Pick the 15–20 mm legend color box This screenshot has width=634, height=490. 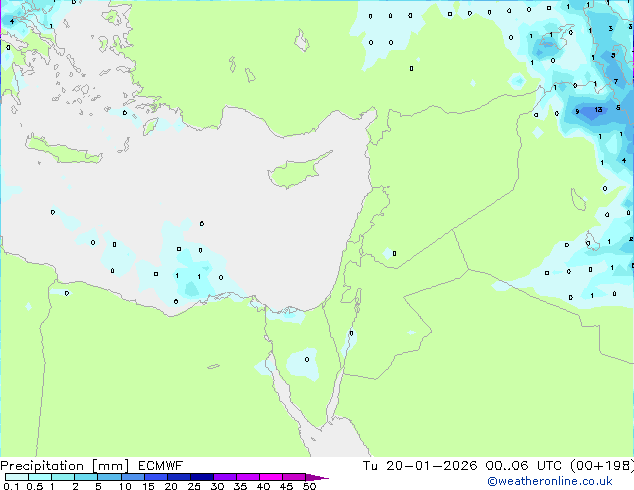click(x=156, y=477)
